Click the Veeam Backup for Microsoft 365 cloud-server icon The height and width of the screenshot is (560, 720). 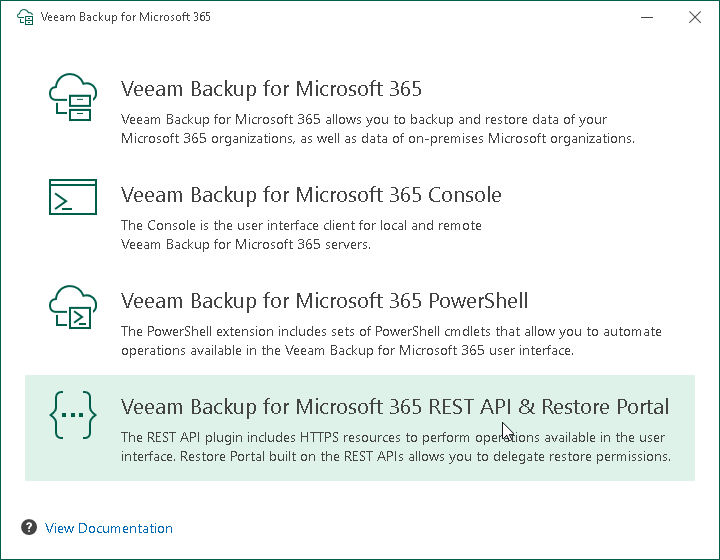[73, 98]
